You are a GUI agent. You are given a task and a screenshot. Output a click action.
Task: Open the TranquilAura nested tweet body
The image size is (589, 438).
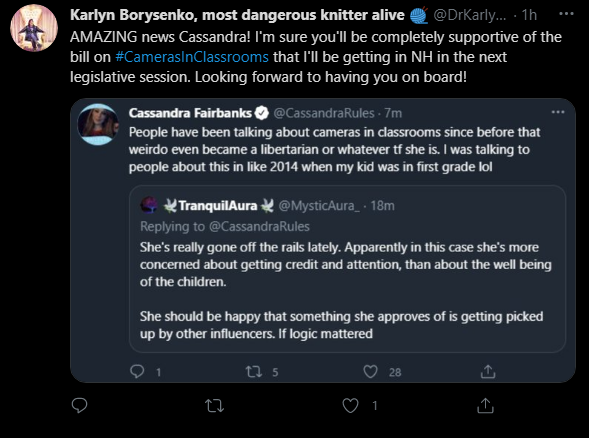(x=346, y=290)
